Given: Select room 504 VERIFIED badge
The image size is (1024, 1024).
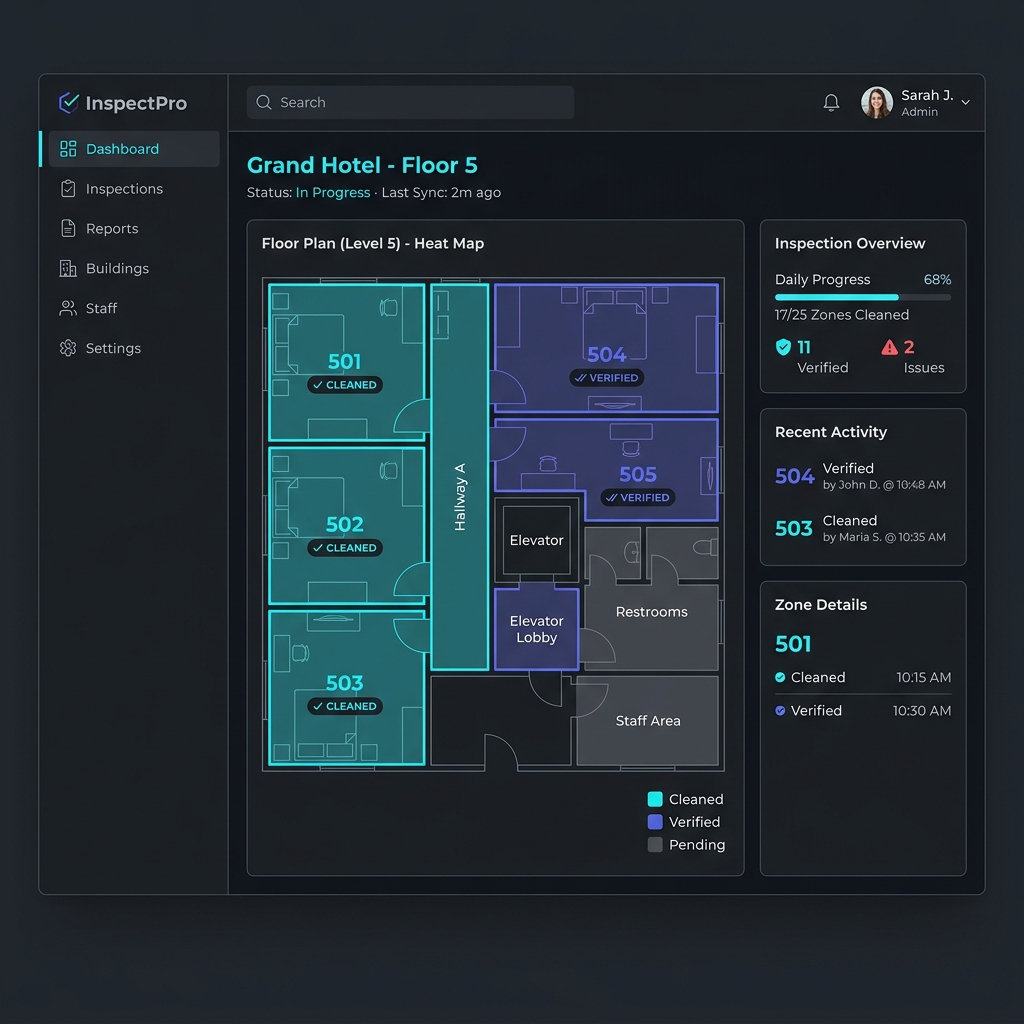Looking at the screenshot, I should click(x=607, y=377).
